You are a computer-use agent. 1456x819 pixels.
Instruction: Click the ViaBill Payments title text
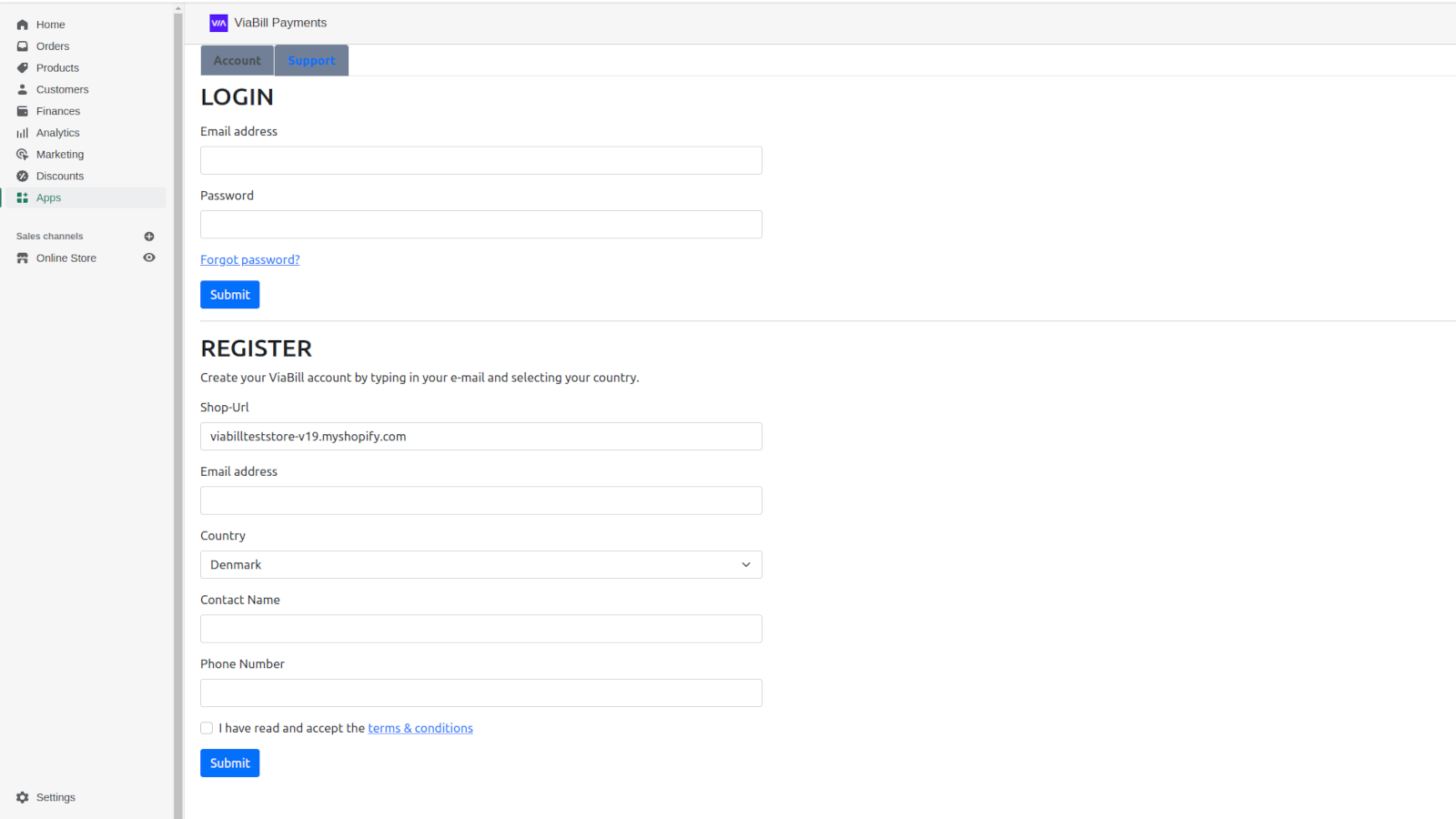(x=280, y=23)
